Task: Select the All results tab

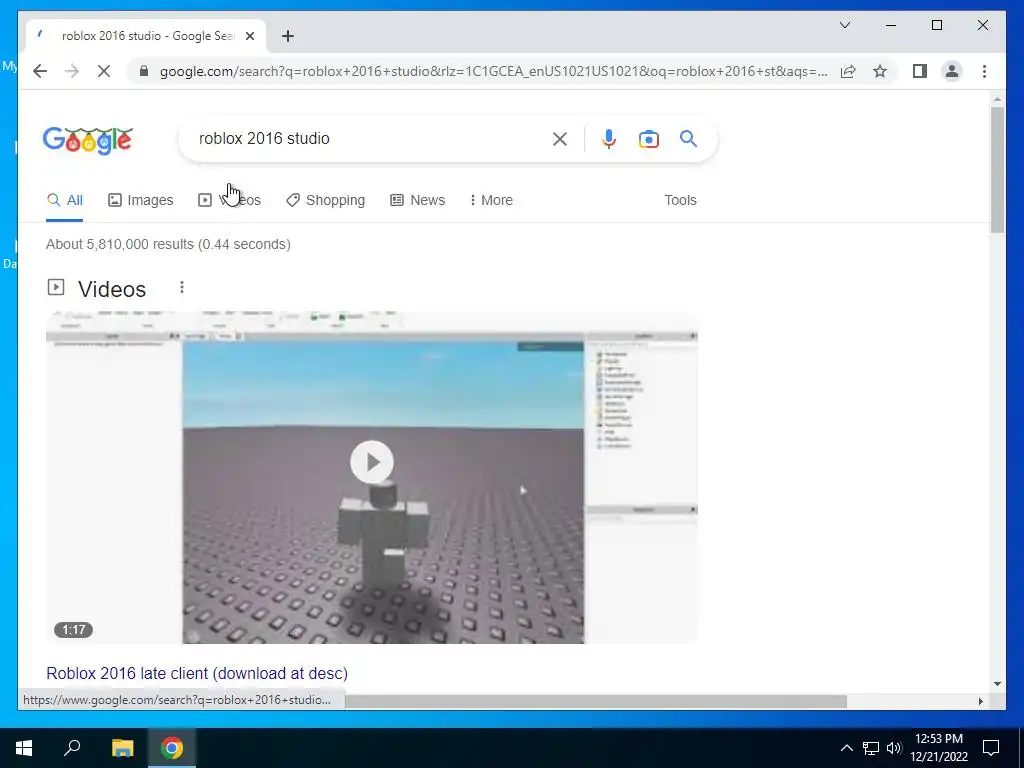Action: (65, 200)
